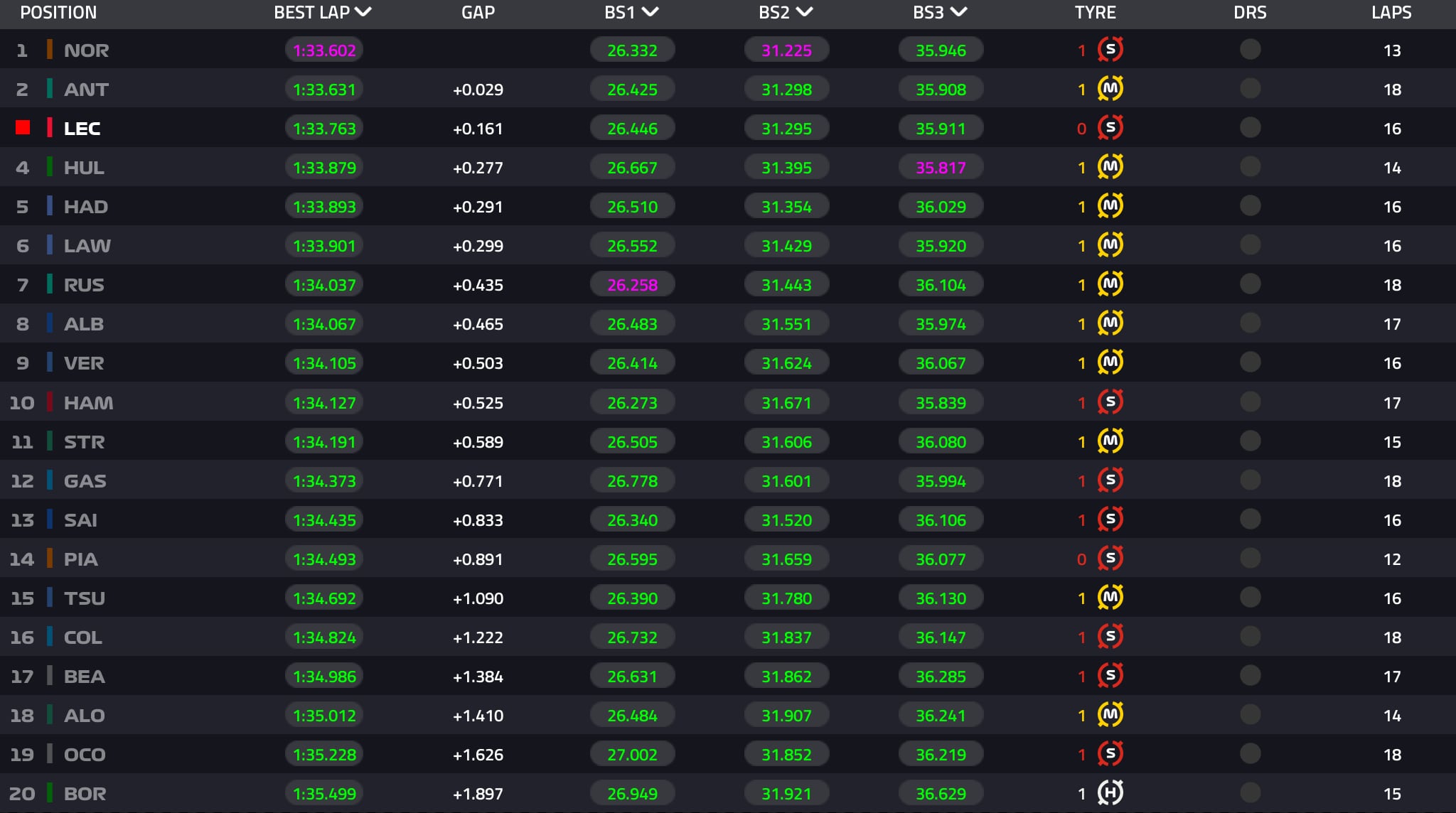The height and width of the screenshot is (813, 1456).
Task: Click Bortoleto's hard tyre icon
Action: click(x=1110, y=793)
